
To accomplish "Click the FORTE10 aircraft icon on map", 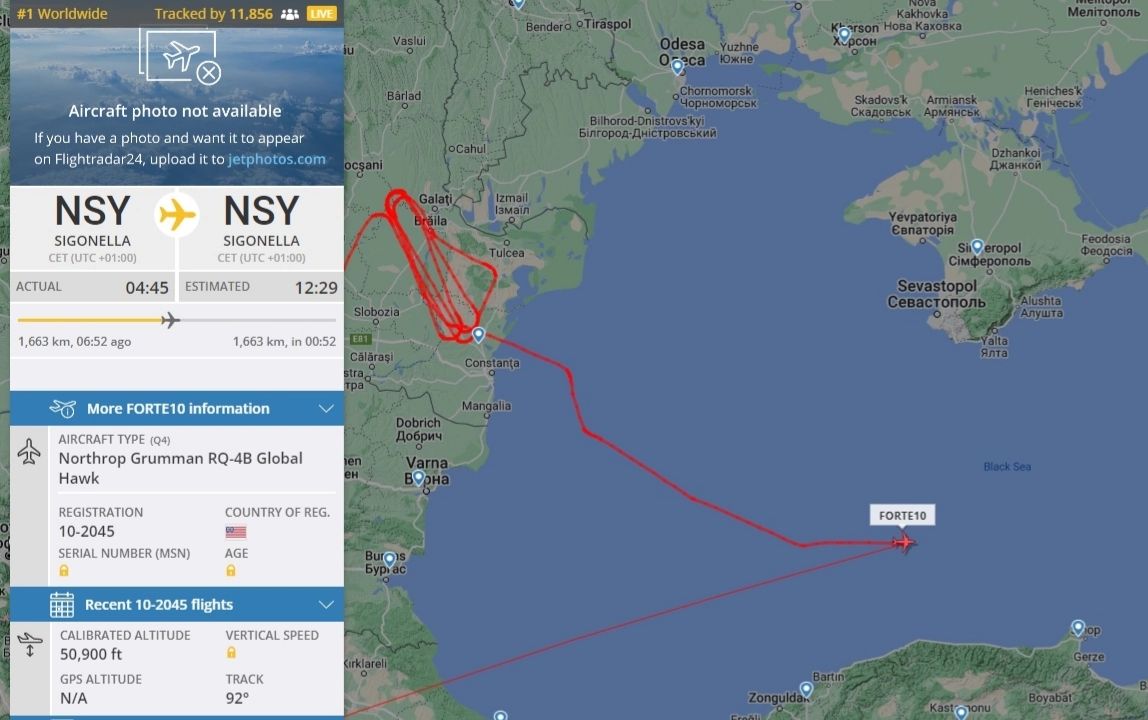I will (904, 543).
